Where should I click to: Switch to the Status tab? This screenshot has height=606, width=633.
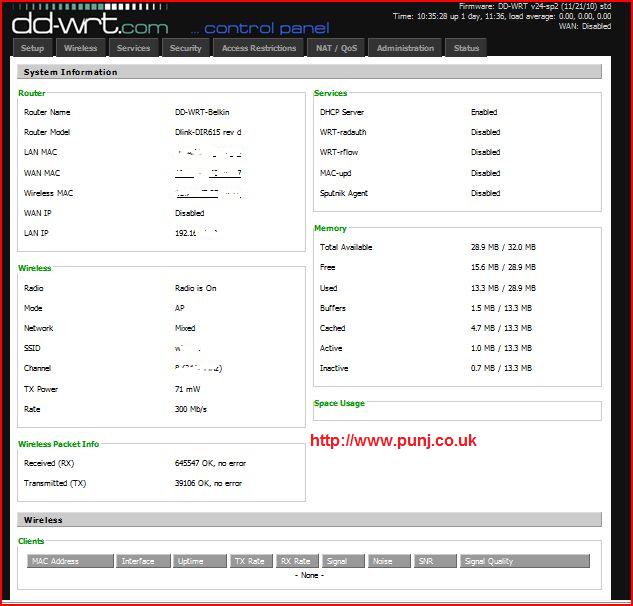[x=466, y=48]
